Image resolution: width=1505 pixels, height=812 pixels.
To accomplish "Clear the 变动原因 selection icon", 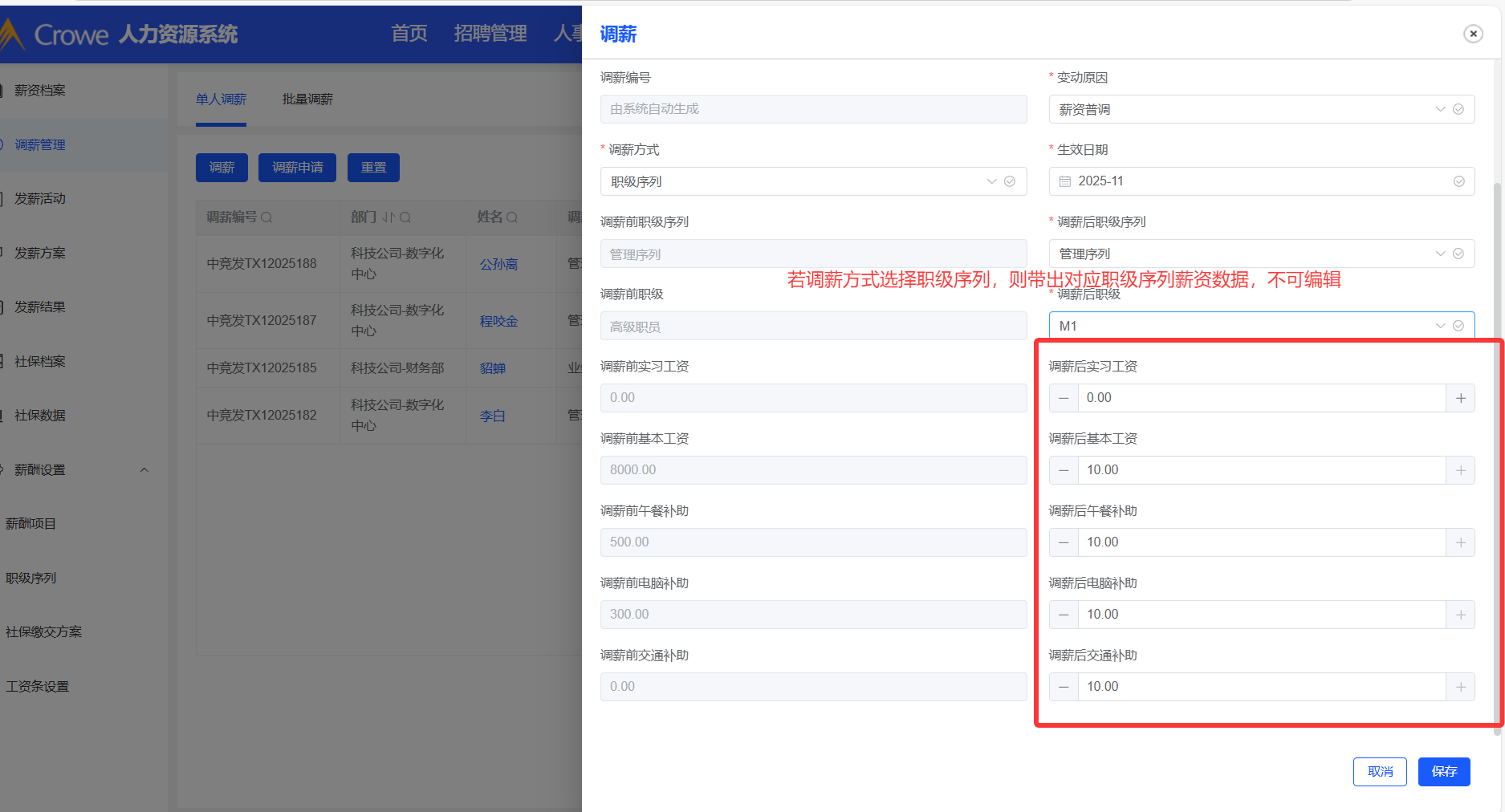I will click(1458, 109).
